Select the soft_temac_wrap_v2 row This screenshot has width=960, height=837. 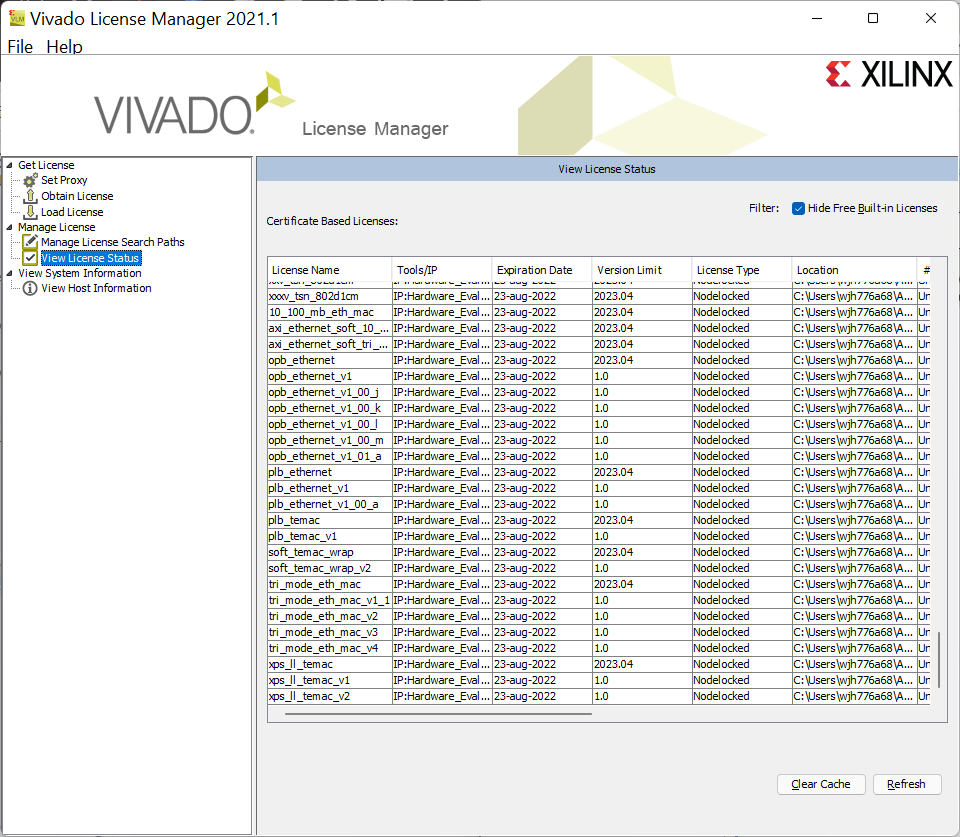(599, 568)
